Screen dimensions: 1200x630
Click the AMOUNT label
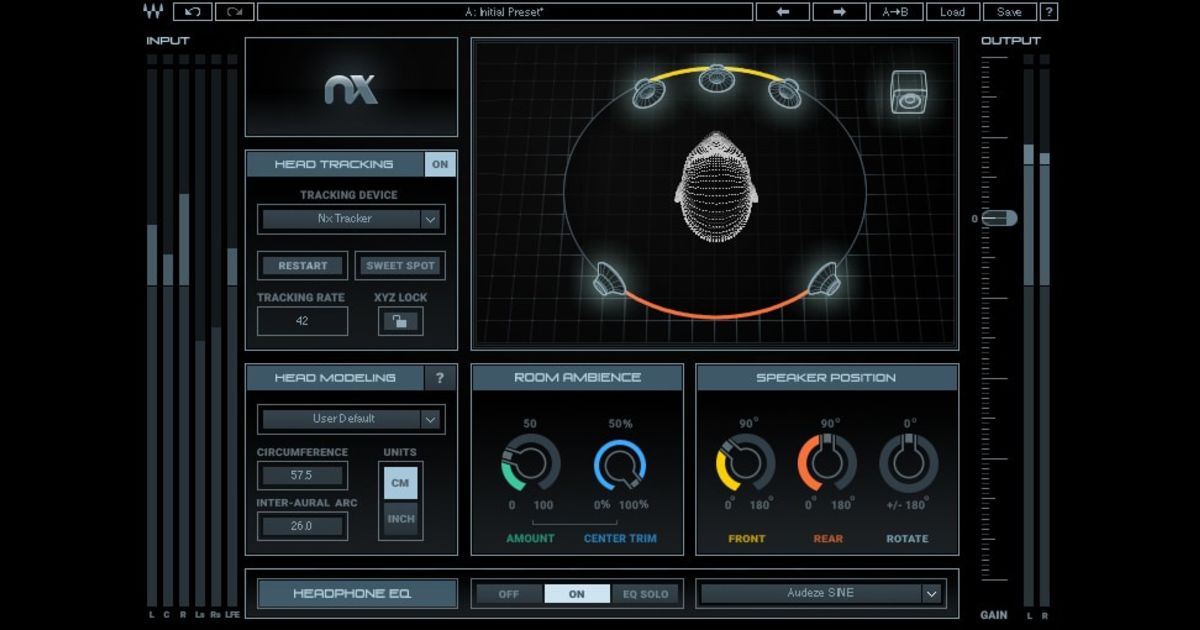pos(530,539)
